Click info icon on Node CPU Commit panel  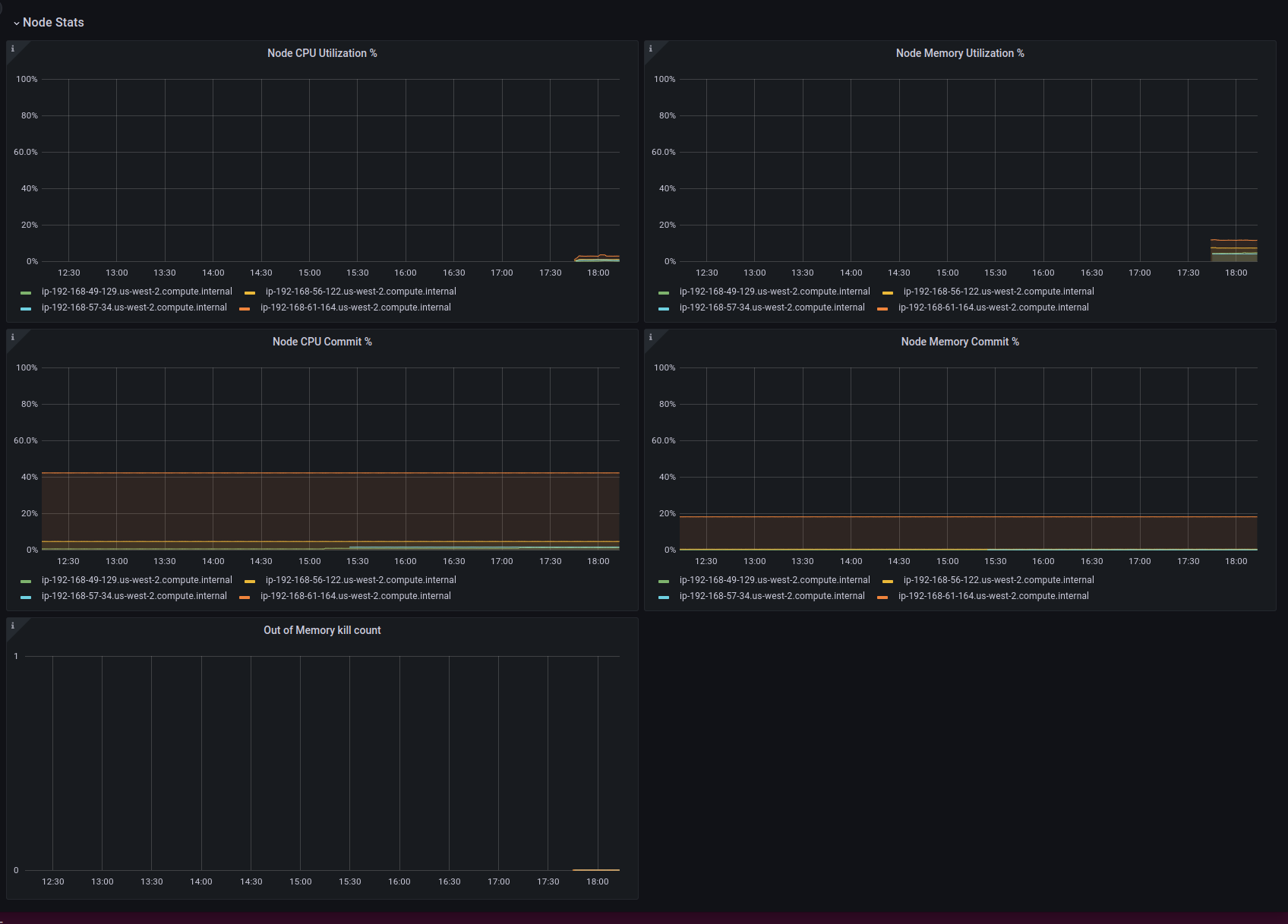pyautogui.click(x=13, y=336)
